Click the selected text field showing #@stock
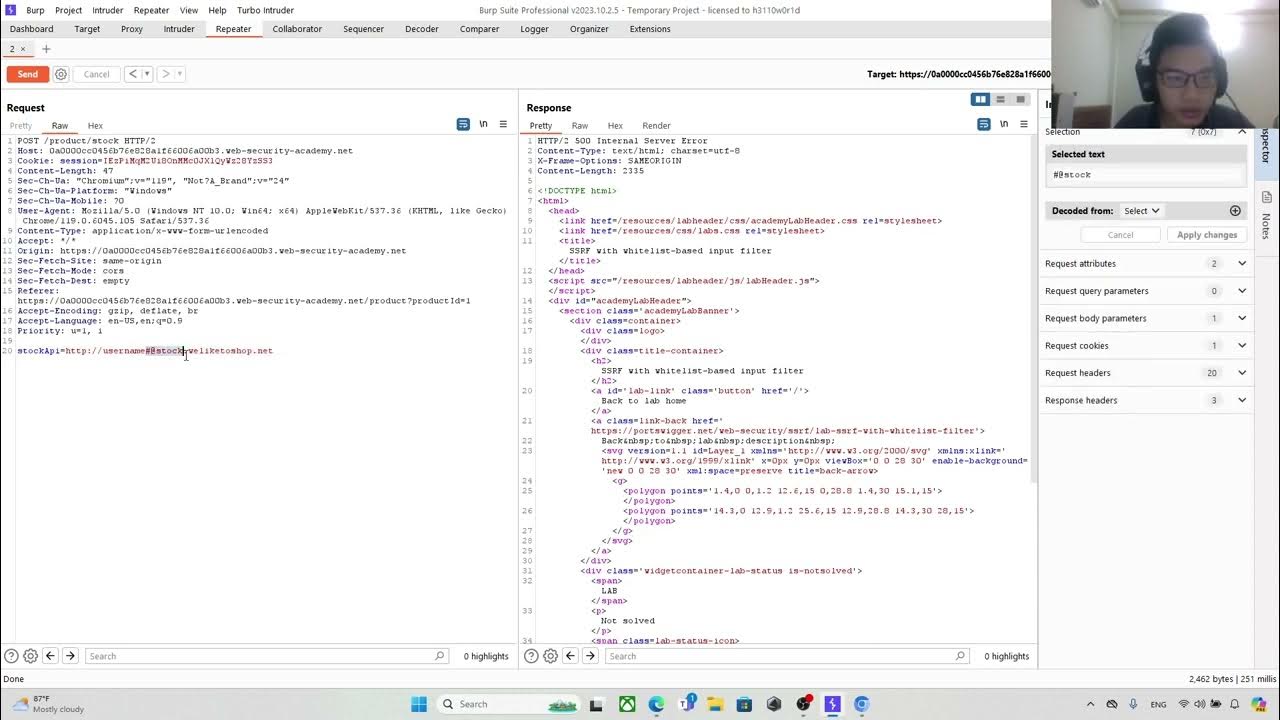 pyautogui.click(x=1147, y=175)
